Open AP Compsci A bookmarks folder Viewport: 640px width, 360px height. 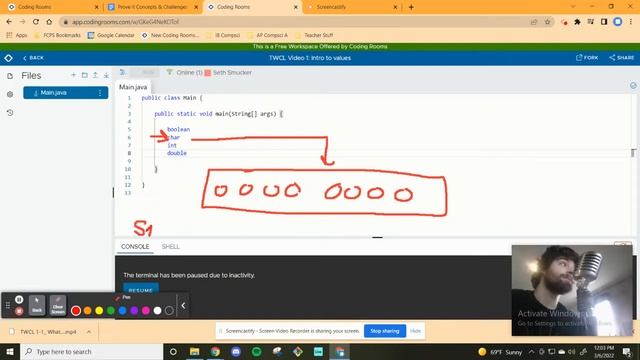click(x=267, y=35)
